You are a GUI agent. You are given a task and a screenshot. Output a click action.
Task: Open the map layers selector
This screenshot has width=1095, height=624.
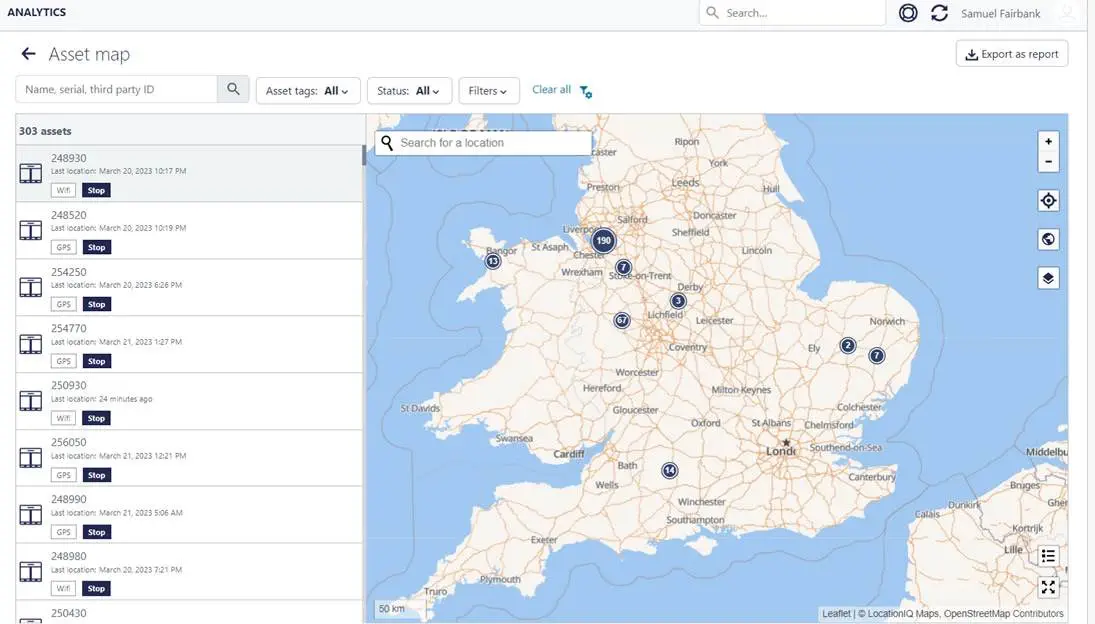1048,278
